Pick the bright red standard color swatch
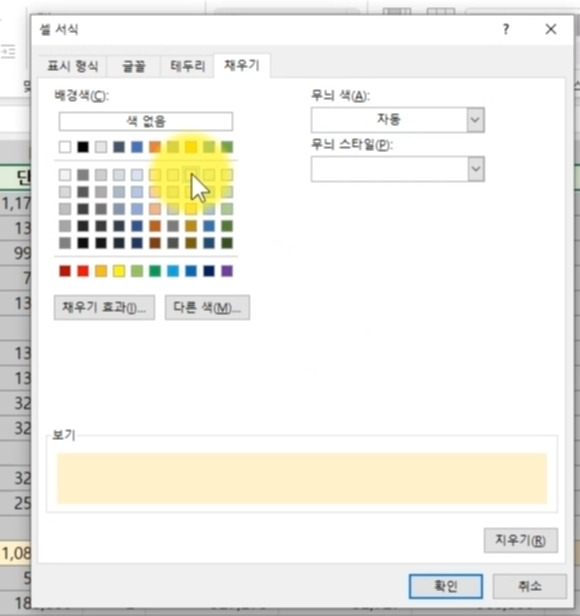580x616 pixels. pos(83,271)
